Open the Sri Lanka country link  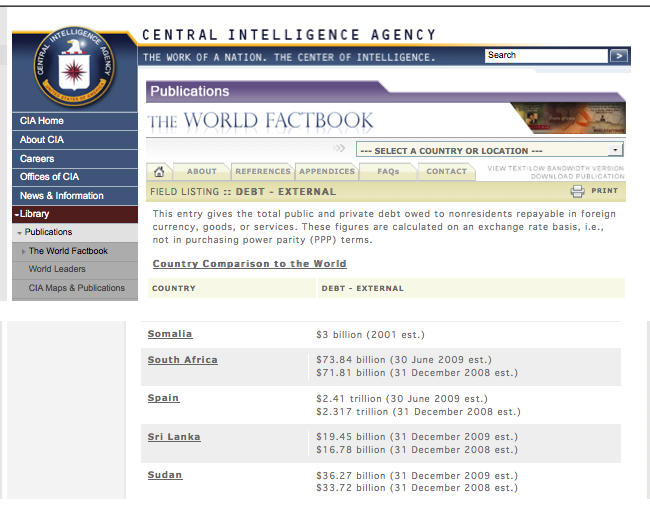[174, 437]
